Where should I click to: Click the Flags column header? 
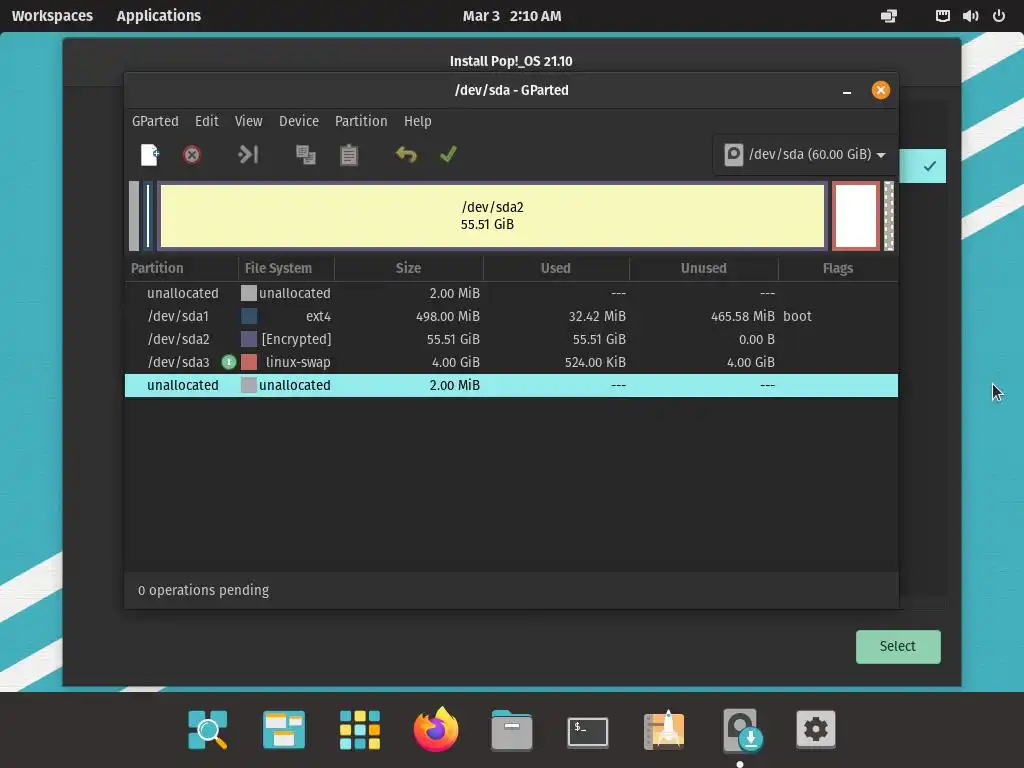(x=838, y=268)
